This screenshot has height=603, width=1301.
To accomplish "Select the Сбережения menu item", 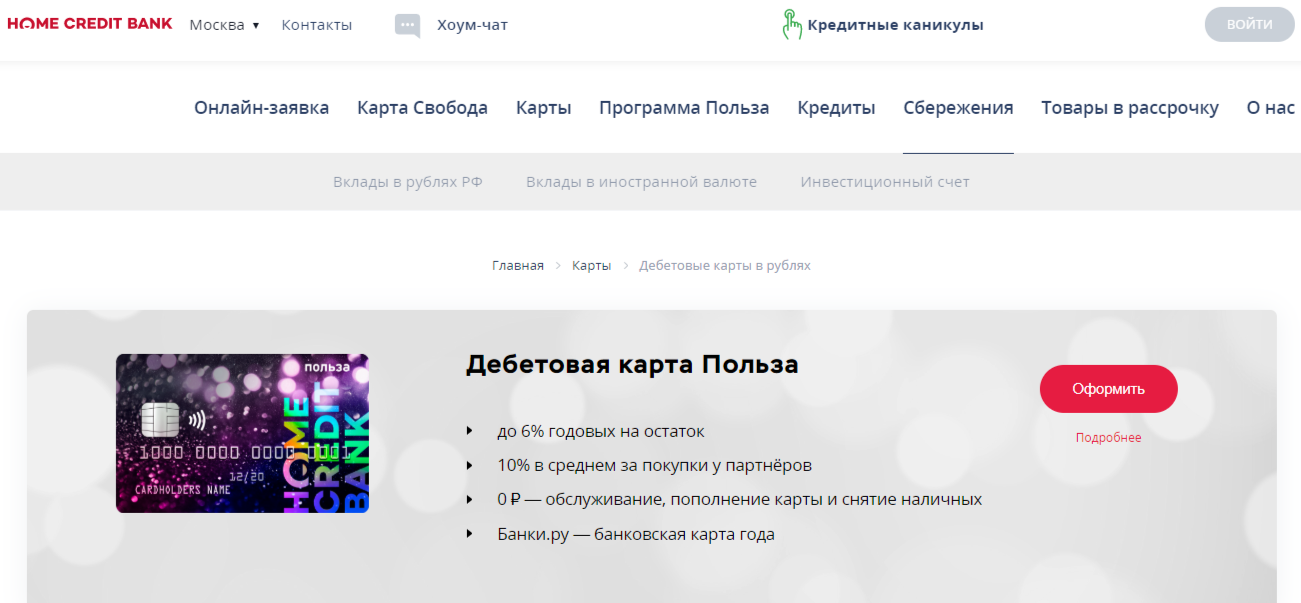I will tap(958, 108).
